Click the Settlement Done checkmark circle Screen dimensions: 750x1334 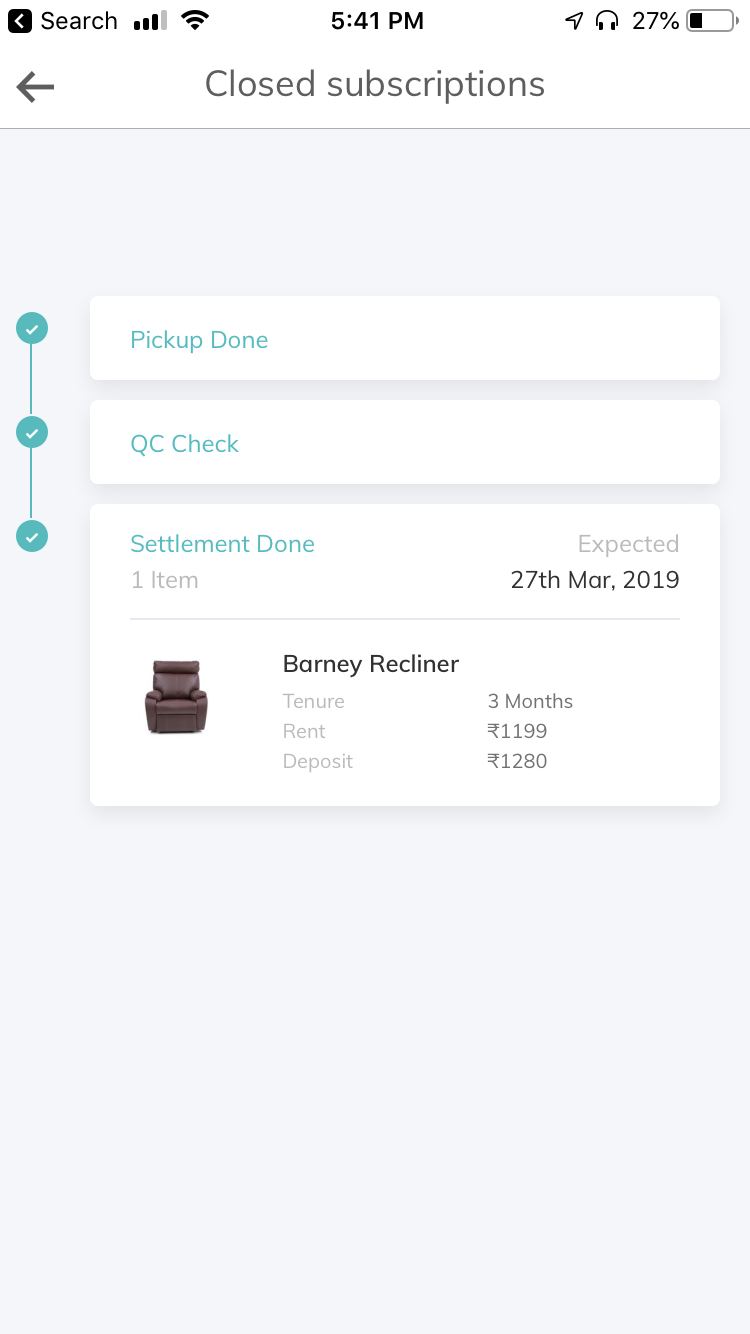(32, 536)
